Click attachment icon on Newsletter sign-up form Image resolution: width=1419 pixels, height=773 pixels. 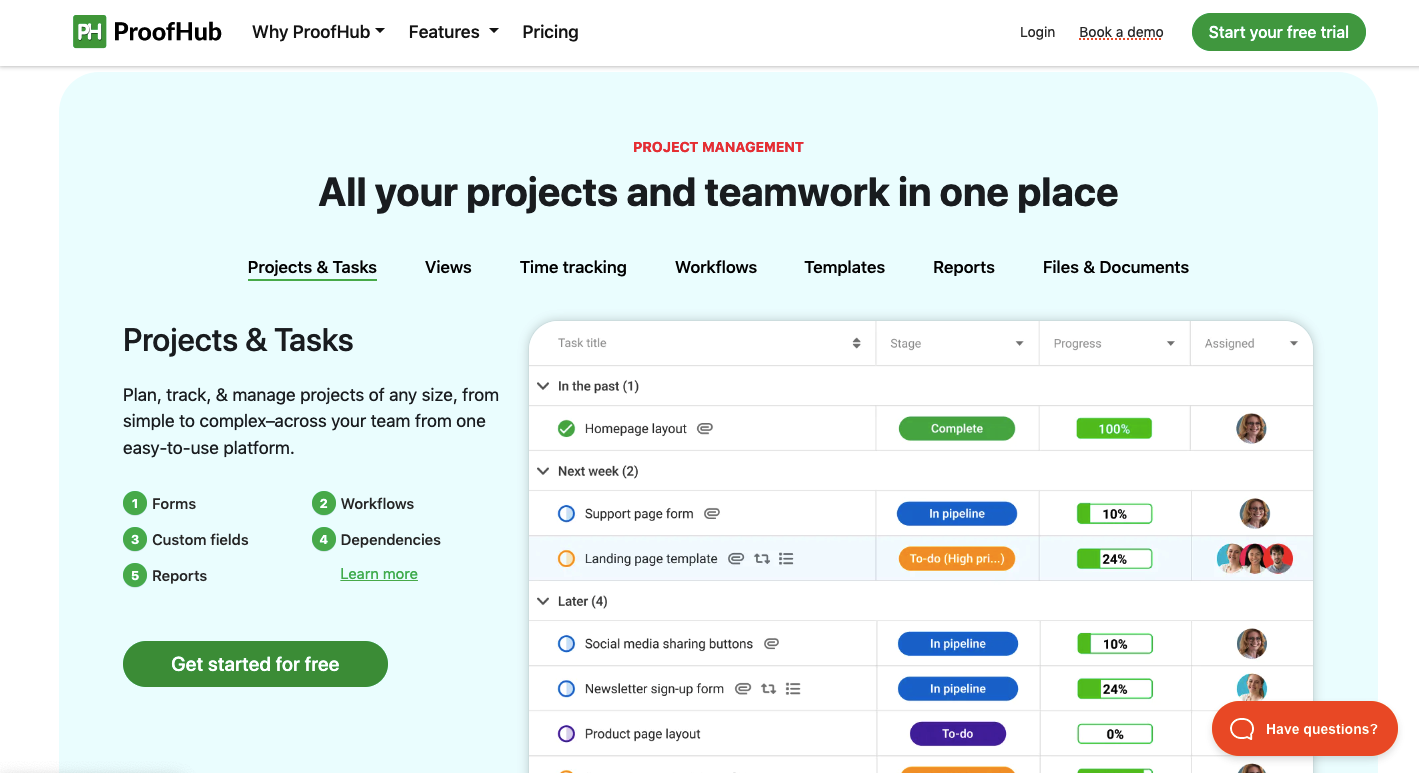[x=743, y=689]
